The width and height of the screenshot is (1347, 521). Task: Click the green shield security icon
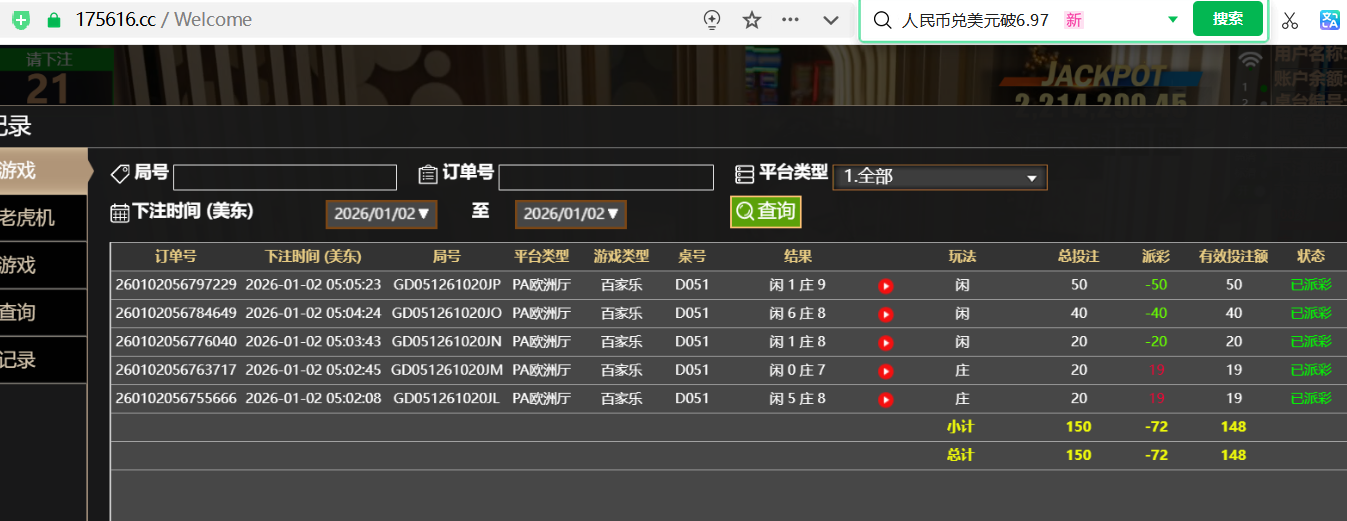pos(21,20)
